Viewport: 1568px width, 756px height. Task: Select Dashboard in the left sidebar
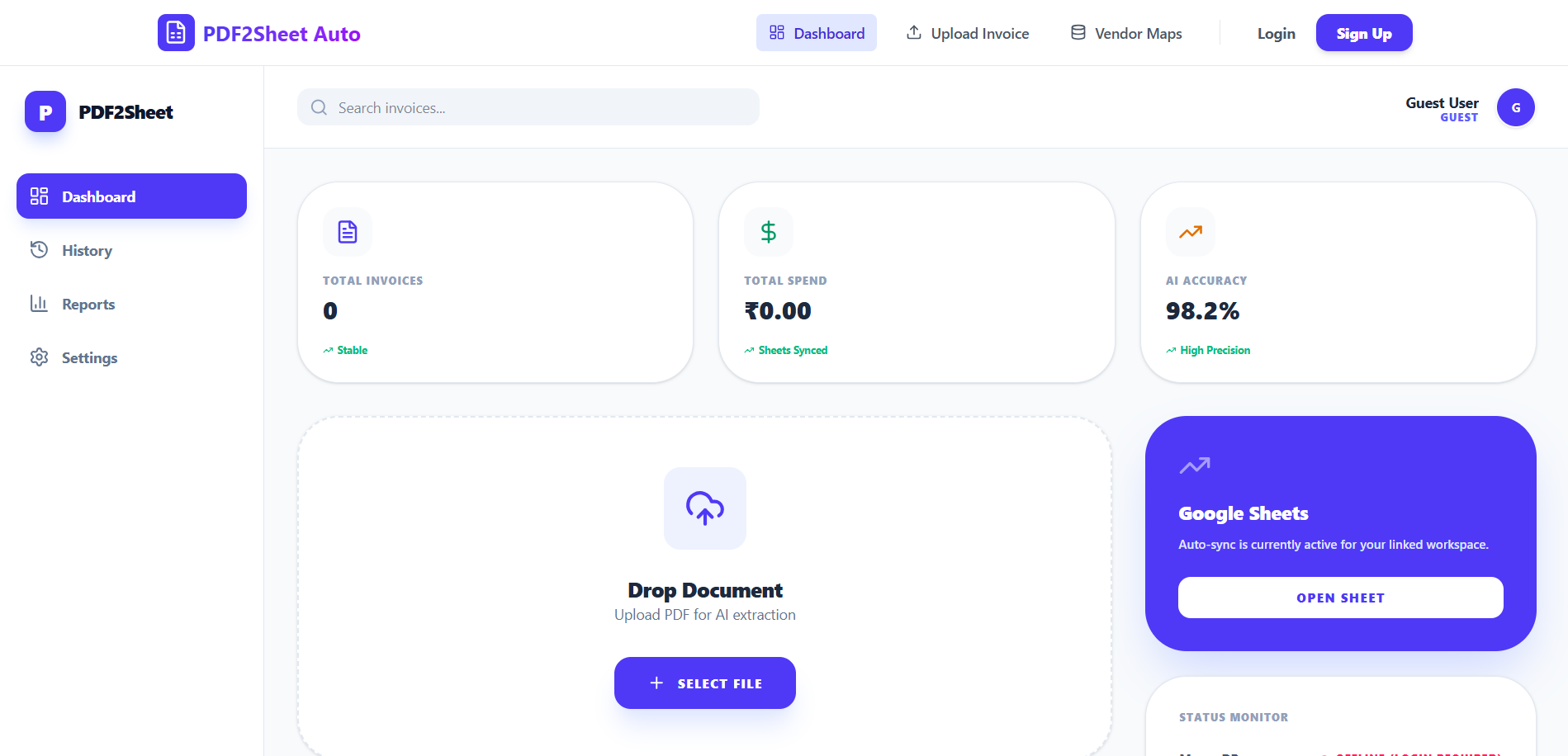coord(131,196)
